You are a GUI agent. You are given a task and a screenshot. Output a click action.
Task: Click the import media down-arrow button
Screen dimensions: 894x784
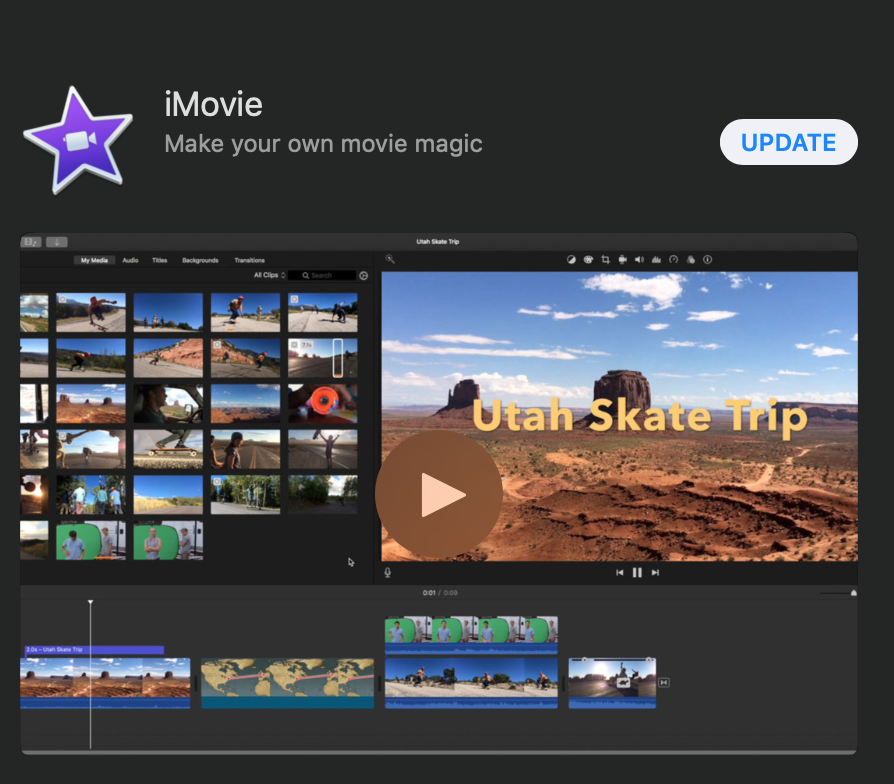coord(56,242)
